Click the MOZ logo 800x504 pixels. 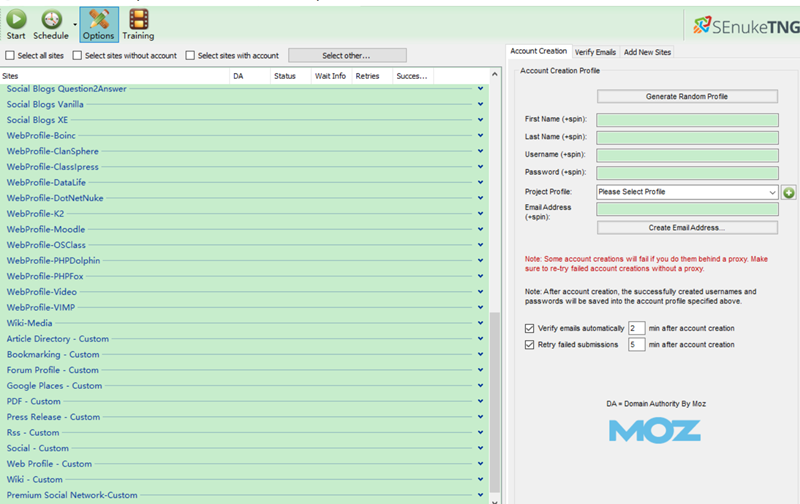[654, 430]
